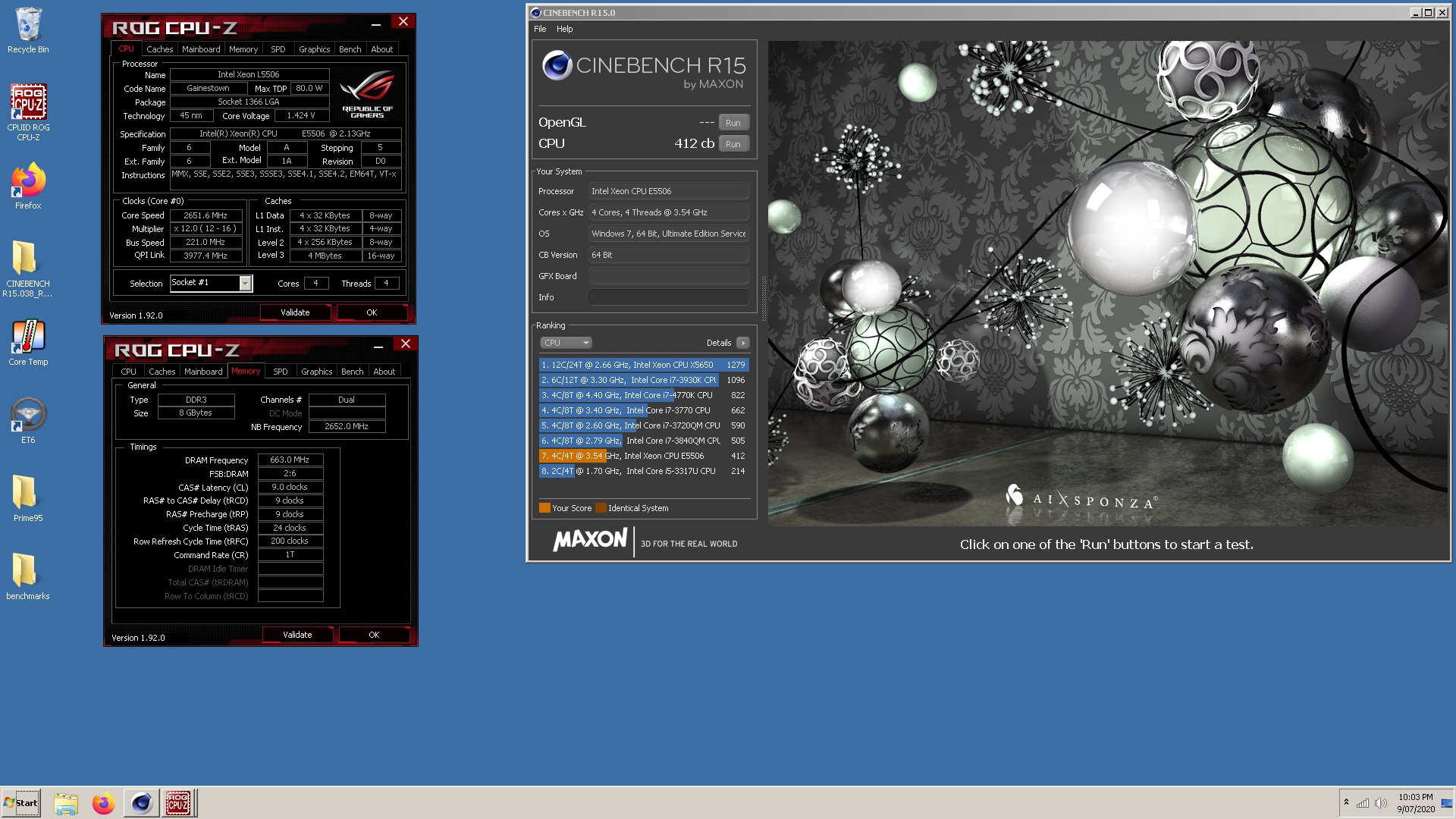Viewport: 1456px width, 819px height.
Task: Click the Processor field in Your System
Action: coord(669,191)
